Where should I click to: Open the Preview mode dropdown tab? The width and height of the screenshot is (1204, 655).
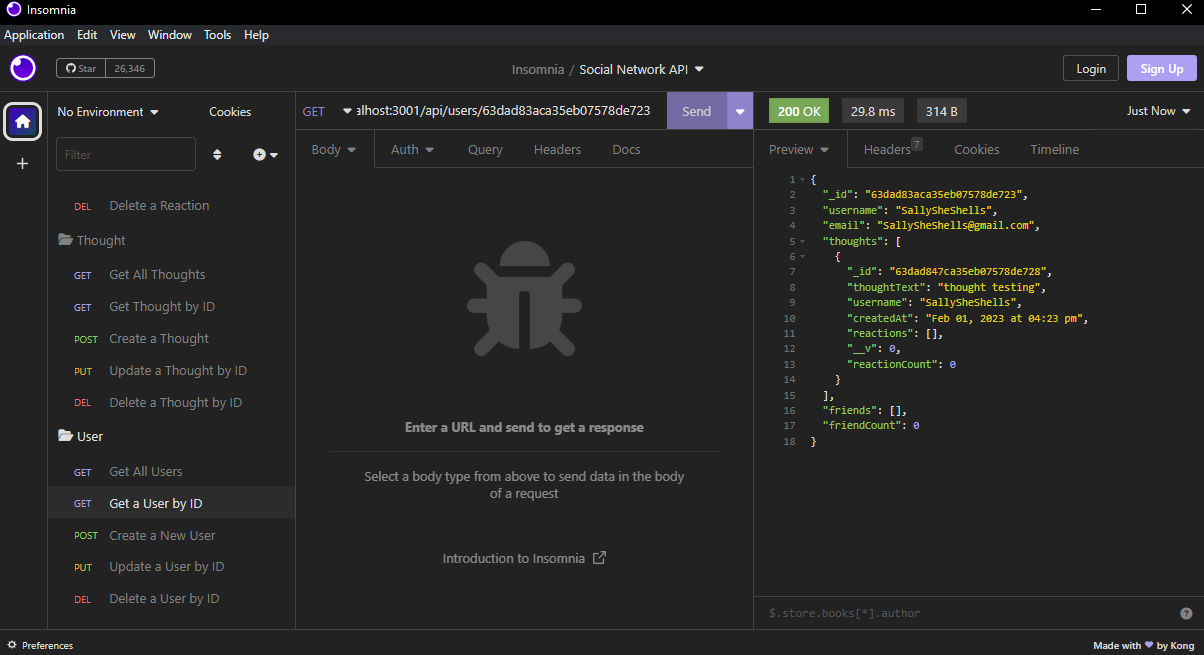pos(799,149)
